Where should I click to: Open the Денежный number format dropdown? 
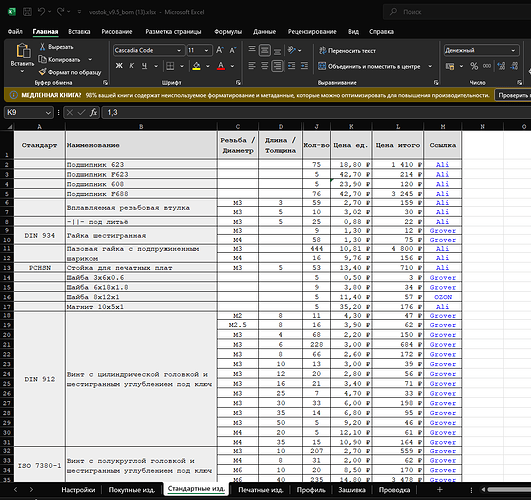[513, 50]
